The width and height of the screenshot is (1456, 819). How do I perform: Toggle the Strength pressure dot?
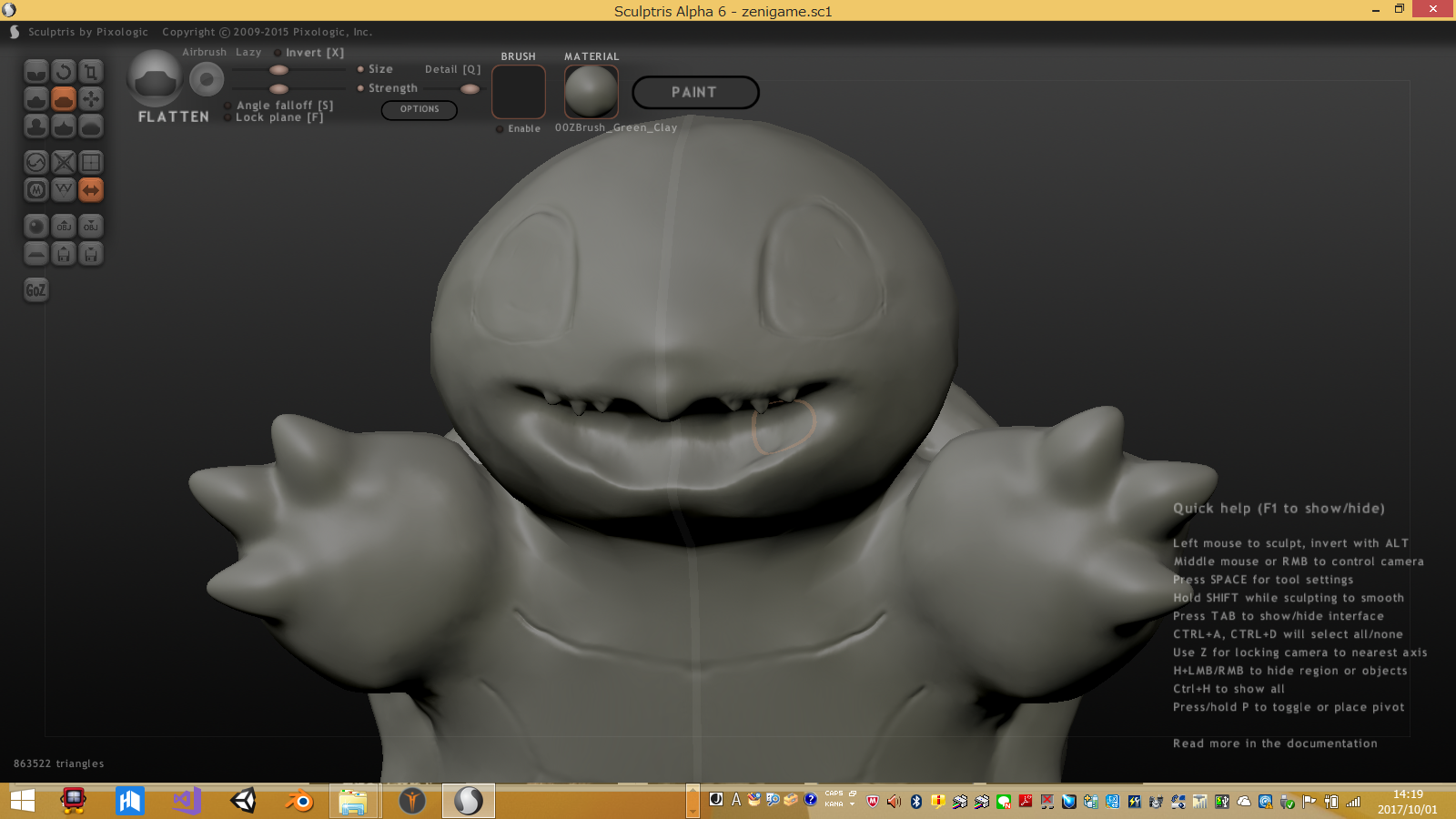pos(360,88)
